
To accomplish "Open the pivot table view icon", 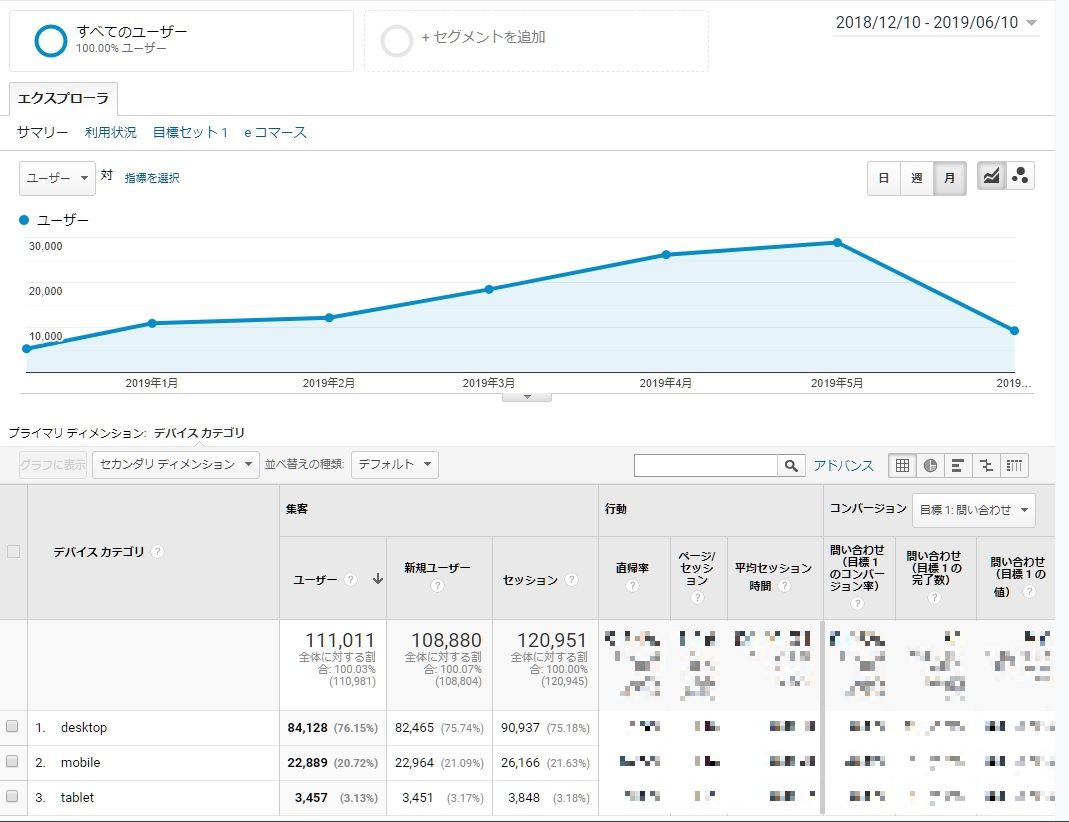I will click(x=1014, y=465).
